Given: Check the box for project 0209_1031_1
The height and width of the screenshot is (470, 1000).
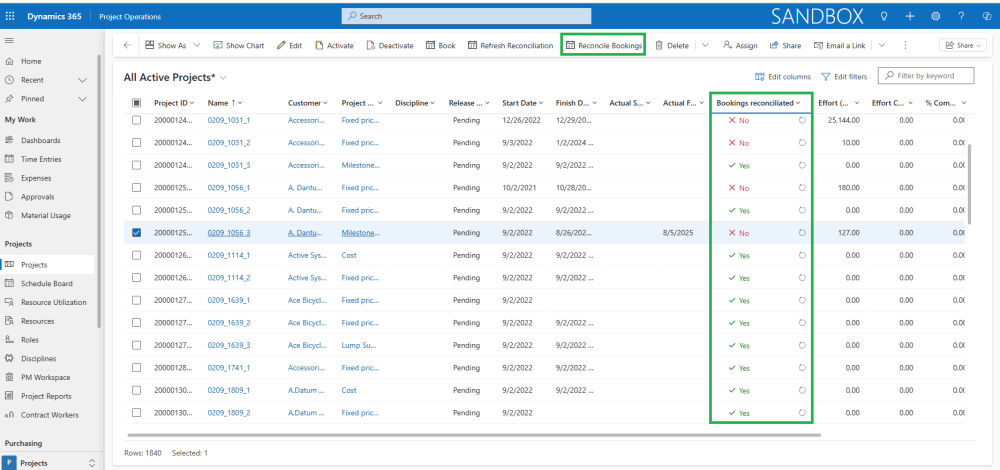Looking at the screenshot, I should (x=137, y=120).
